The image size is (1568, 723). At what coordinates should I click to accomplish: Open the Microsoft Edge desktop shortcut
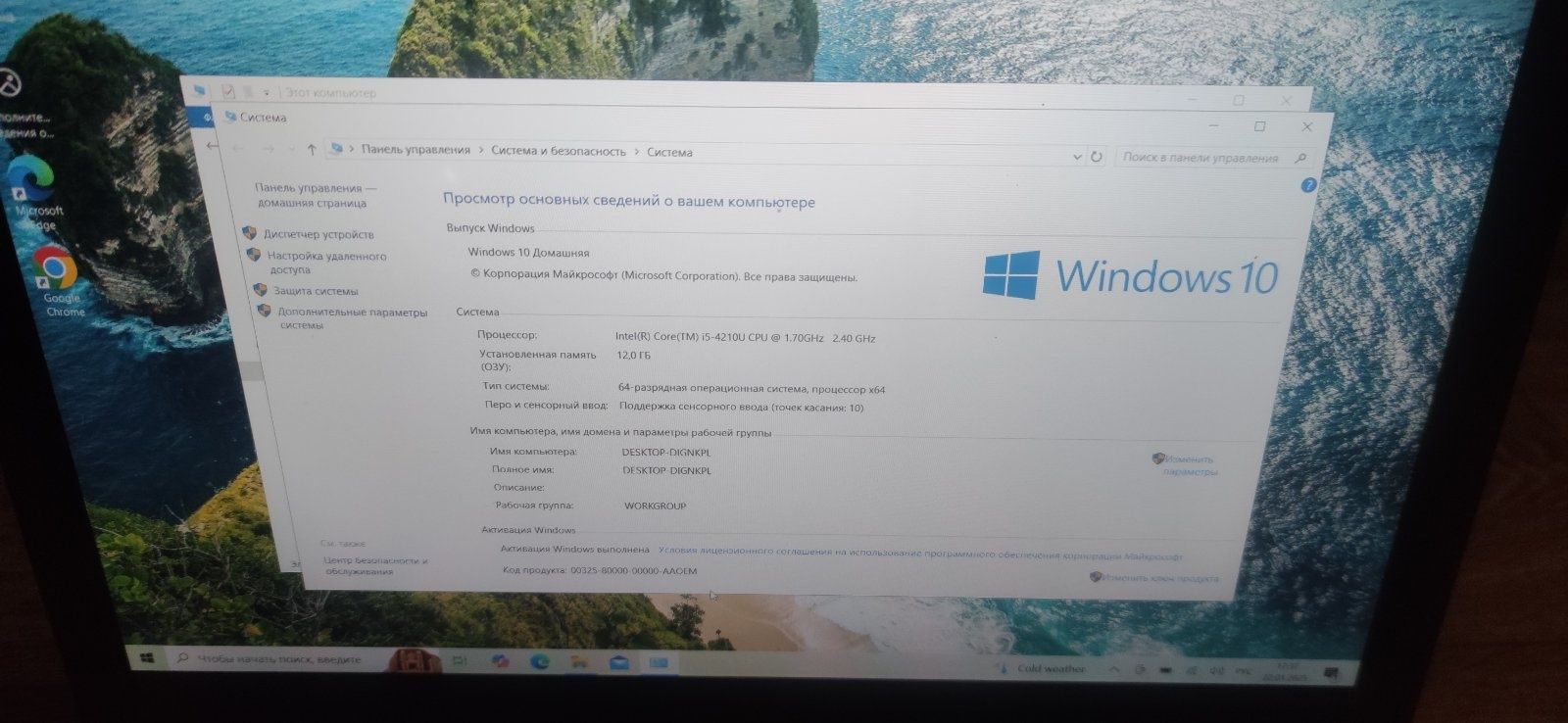35,194
